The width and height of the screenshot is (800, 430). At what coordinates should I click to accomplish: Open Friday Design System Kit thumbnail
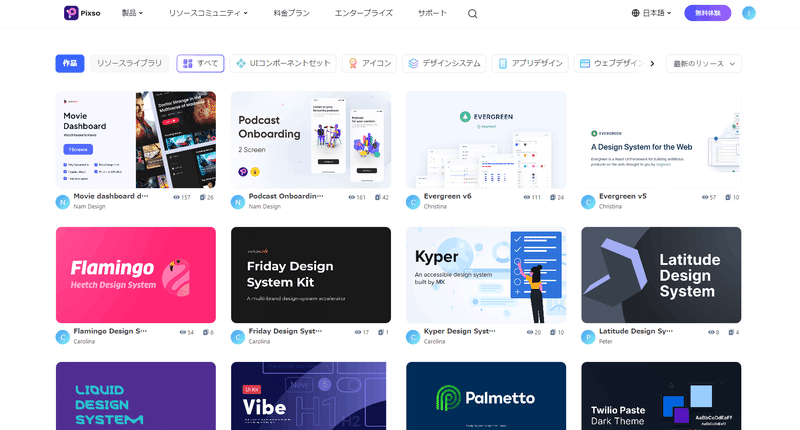[311, 275]
